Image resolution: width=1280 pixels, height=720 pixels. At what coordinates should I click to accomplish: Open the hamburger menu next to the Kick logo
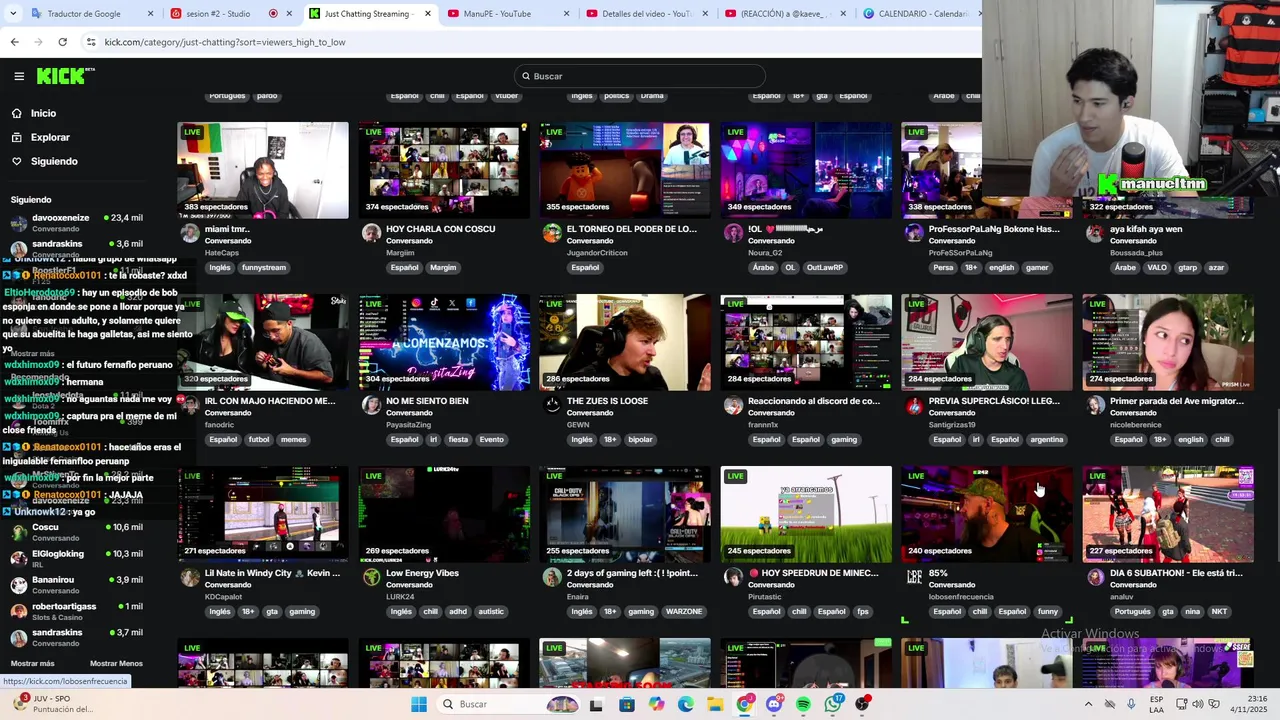point(19,76)
